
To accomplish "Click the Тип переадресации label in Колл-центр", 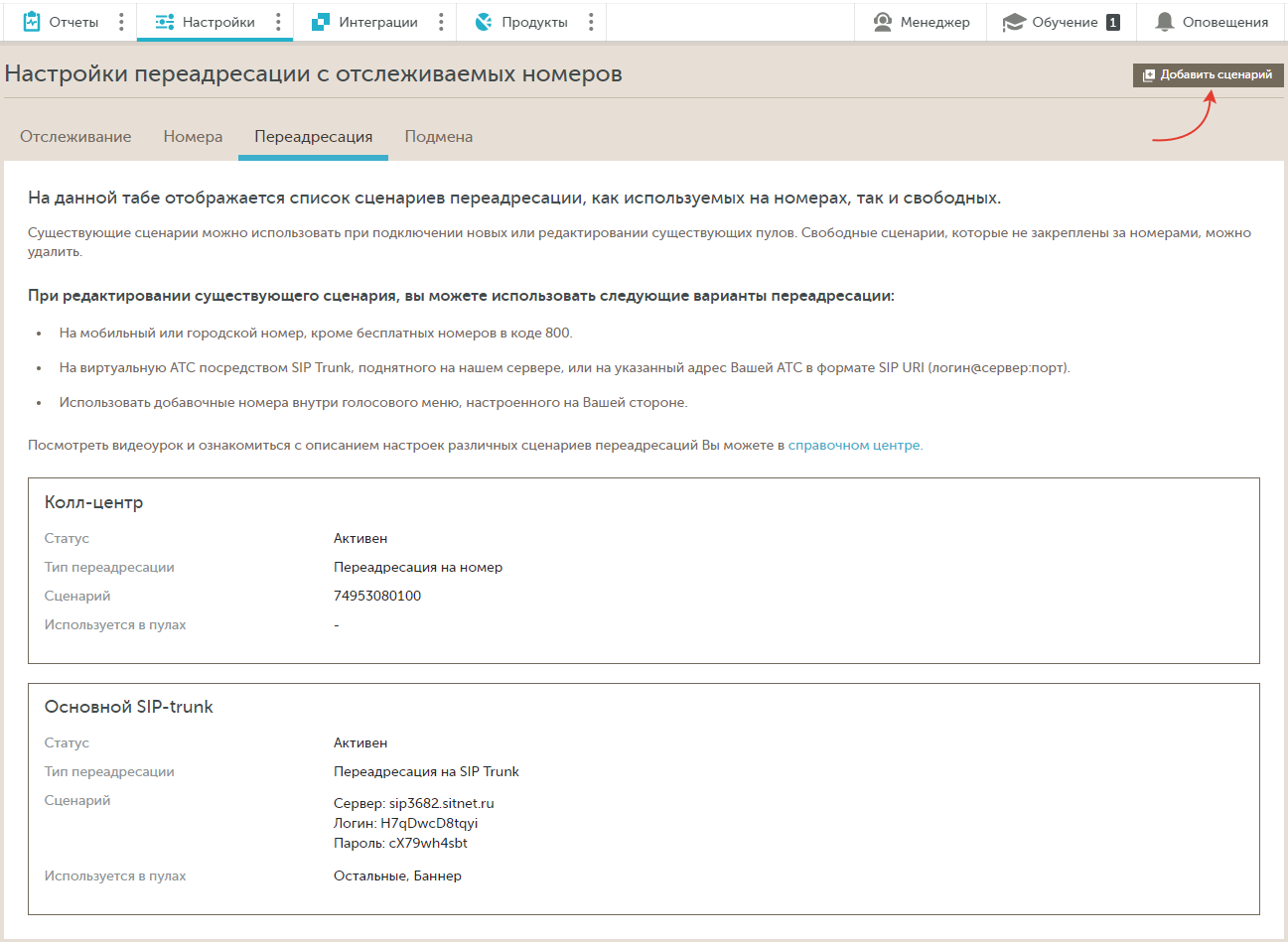I will (x=109, y=567).
